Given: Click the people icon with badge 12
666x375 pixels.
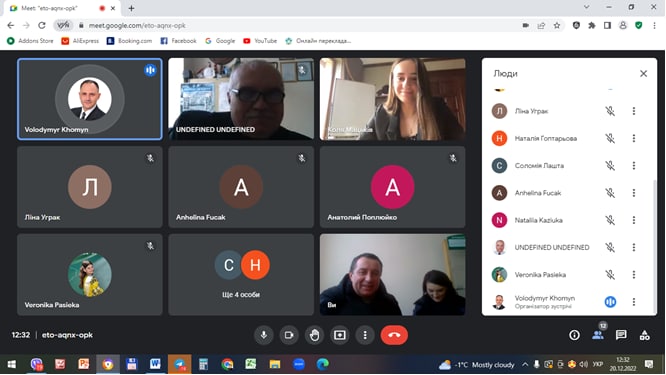Looking at the screenshot, I should click(x=598, y=335).
